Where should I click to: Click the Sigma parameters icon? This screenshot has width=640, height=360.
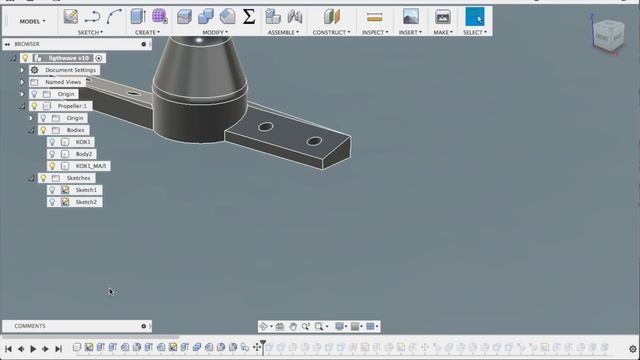pos(249,17)
